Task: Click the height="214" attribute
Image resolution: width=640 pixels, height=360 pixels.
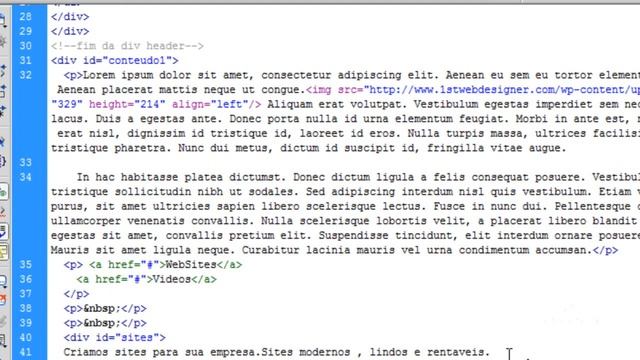Action: point(127,104)
